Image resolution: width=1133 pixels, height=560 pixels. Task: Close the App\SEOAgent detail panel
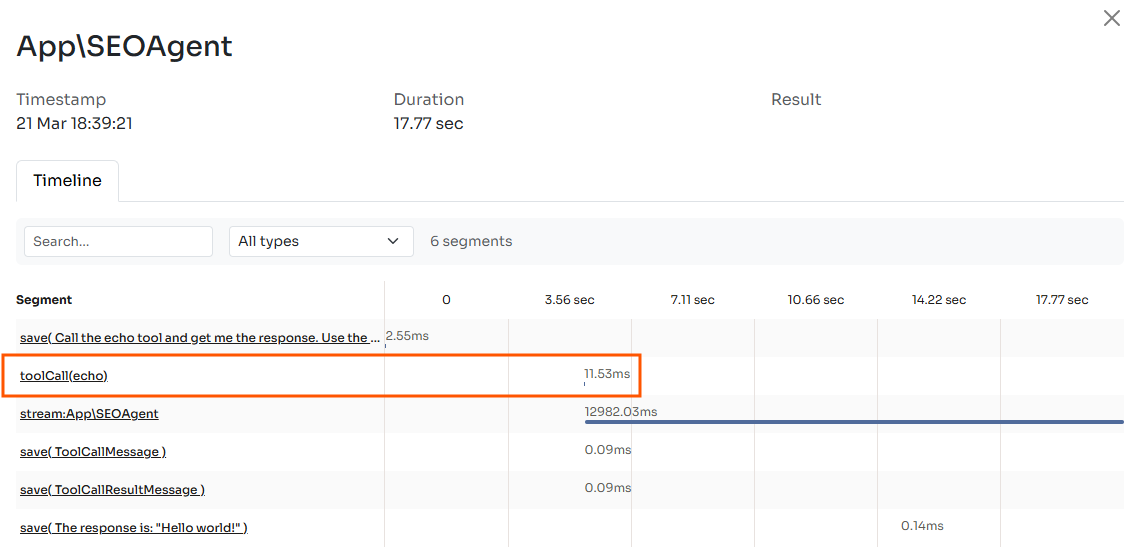(x=1111, y=18)
